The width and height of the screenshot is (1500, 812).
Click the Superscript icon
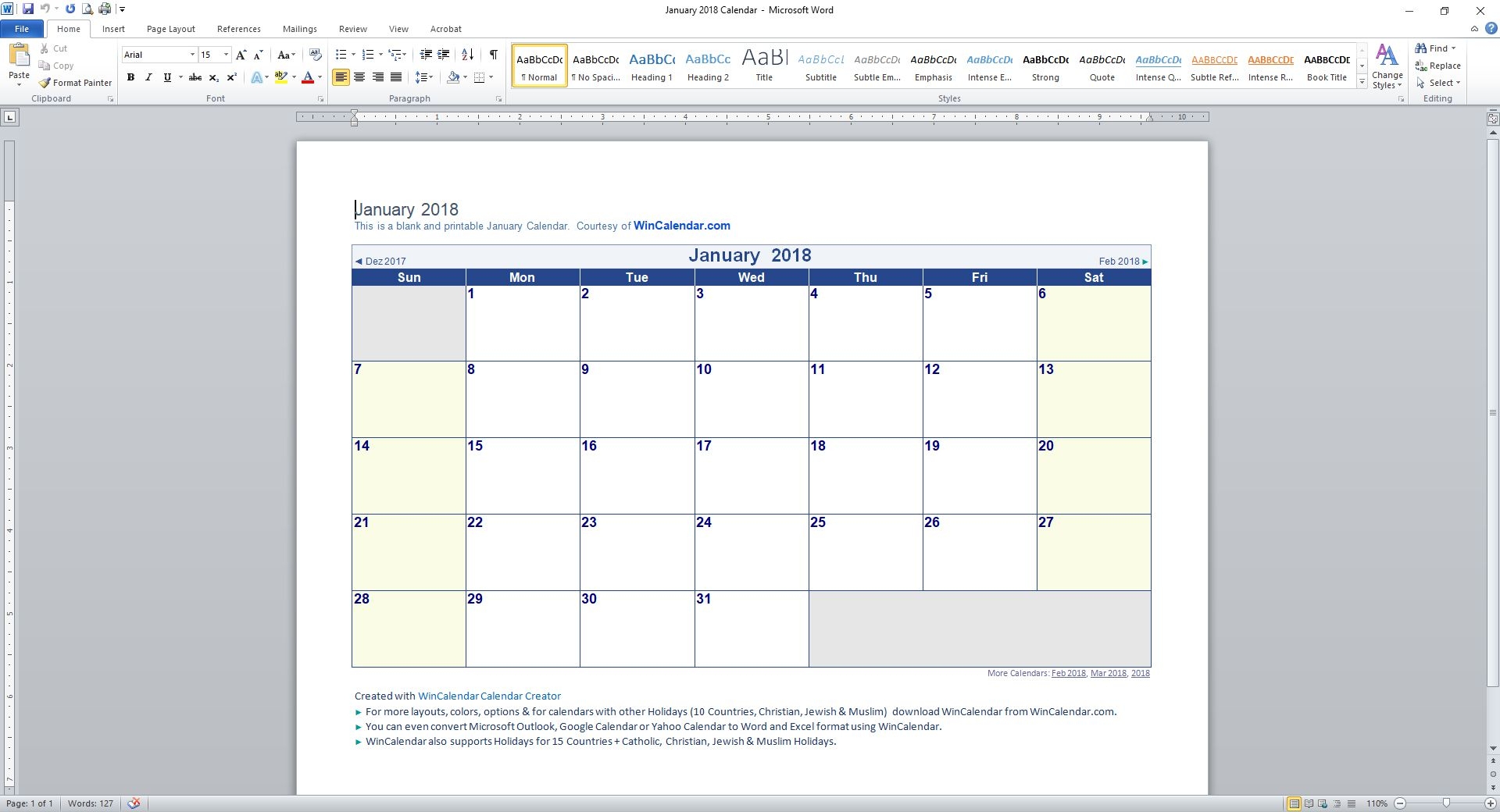(232, 77)
